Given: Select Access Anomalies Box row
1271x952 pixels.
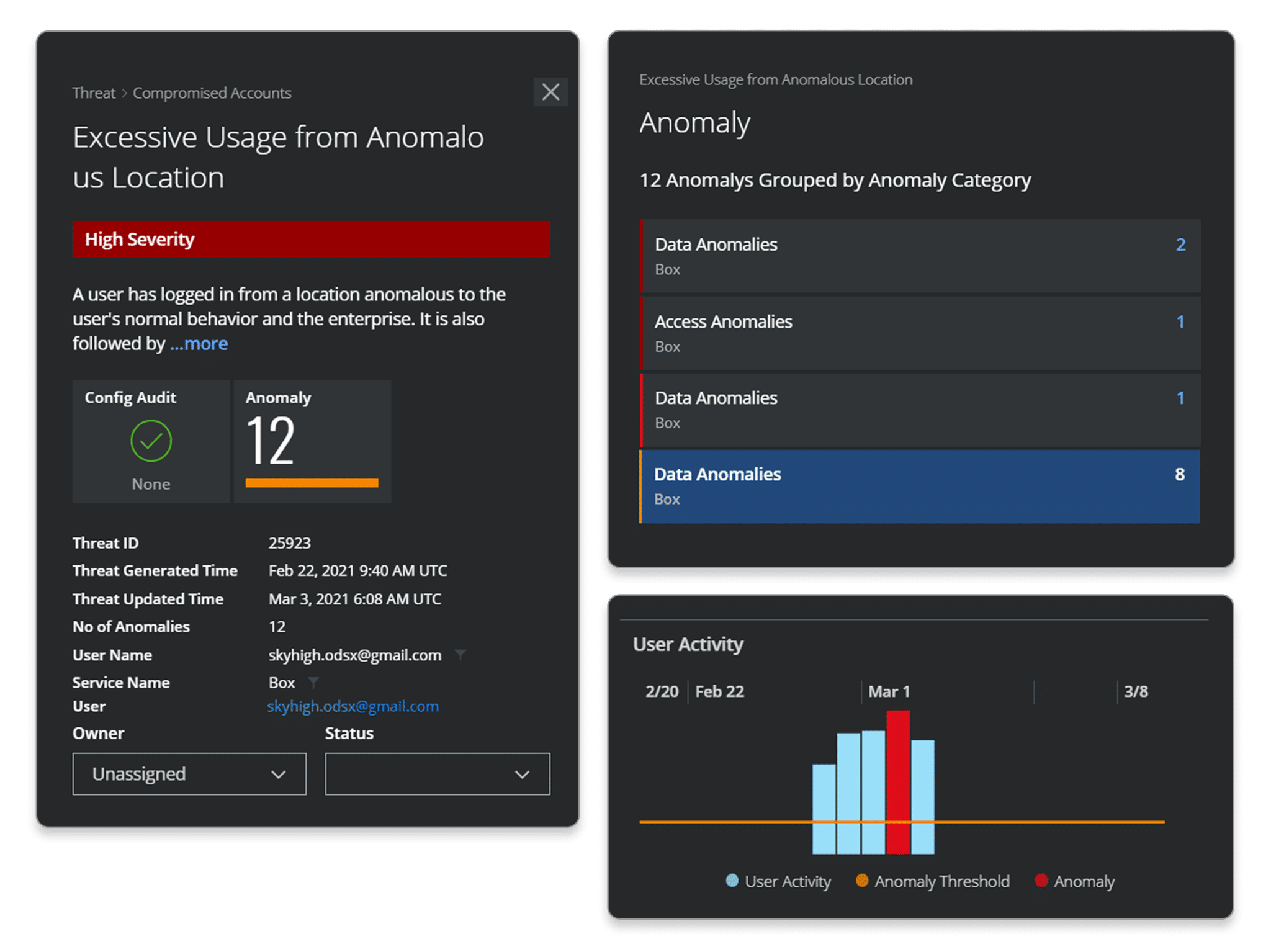Looking at the screenshot, I should [x=920, y=333].
